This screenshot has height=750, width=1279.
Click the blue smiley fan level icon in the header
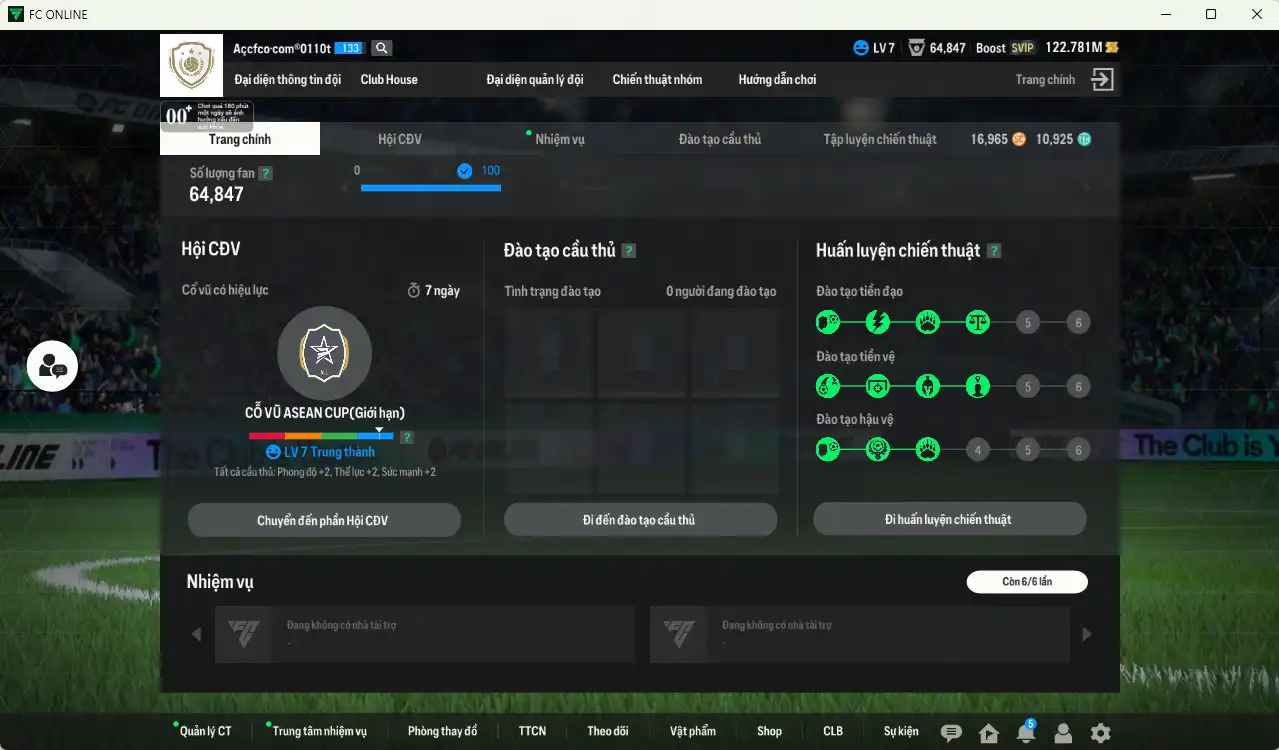(861, 48)
